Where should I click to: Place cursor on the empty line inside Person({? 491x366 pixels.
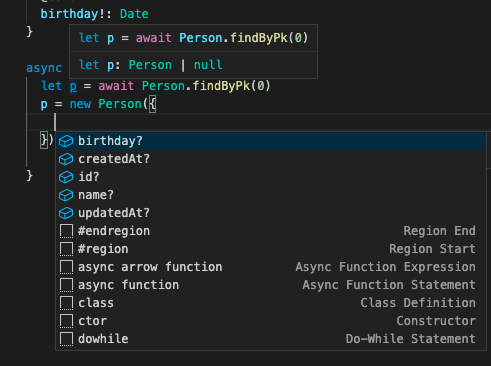259,122
